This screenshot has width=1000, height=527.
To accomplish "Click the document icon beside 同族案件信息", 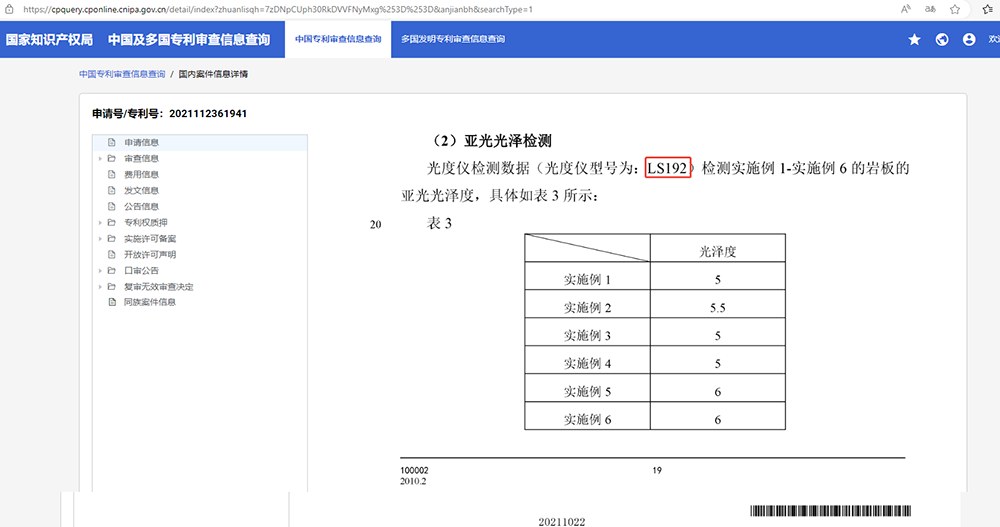I will (112, 302).
